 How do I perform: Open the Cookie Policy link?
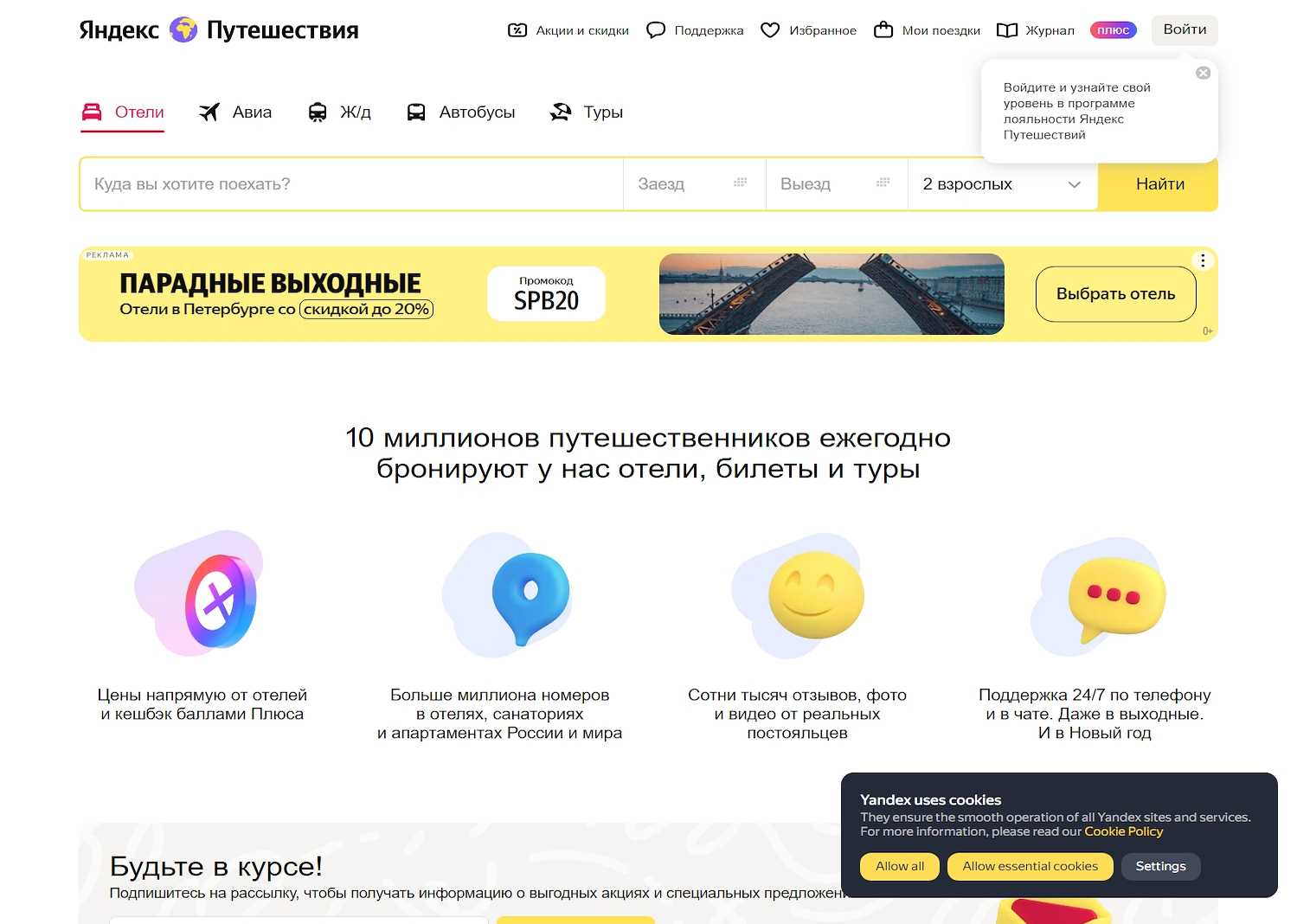(1124, 831)
